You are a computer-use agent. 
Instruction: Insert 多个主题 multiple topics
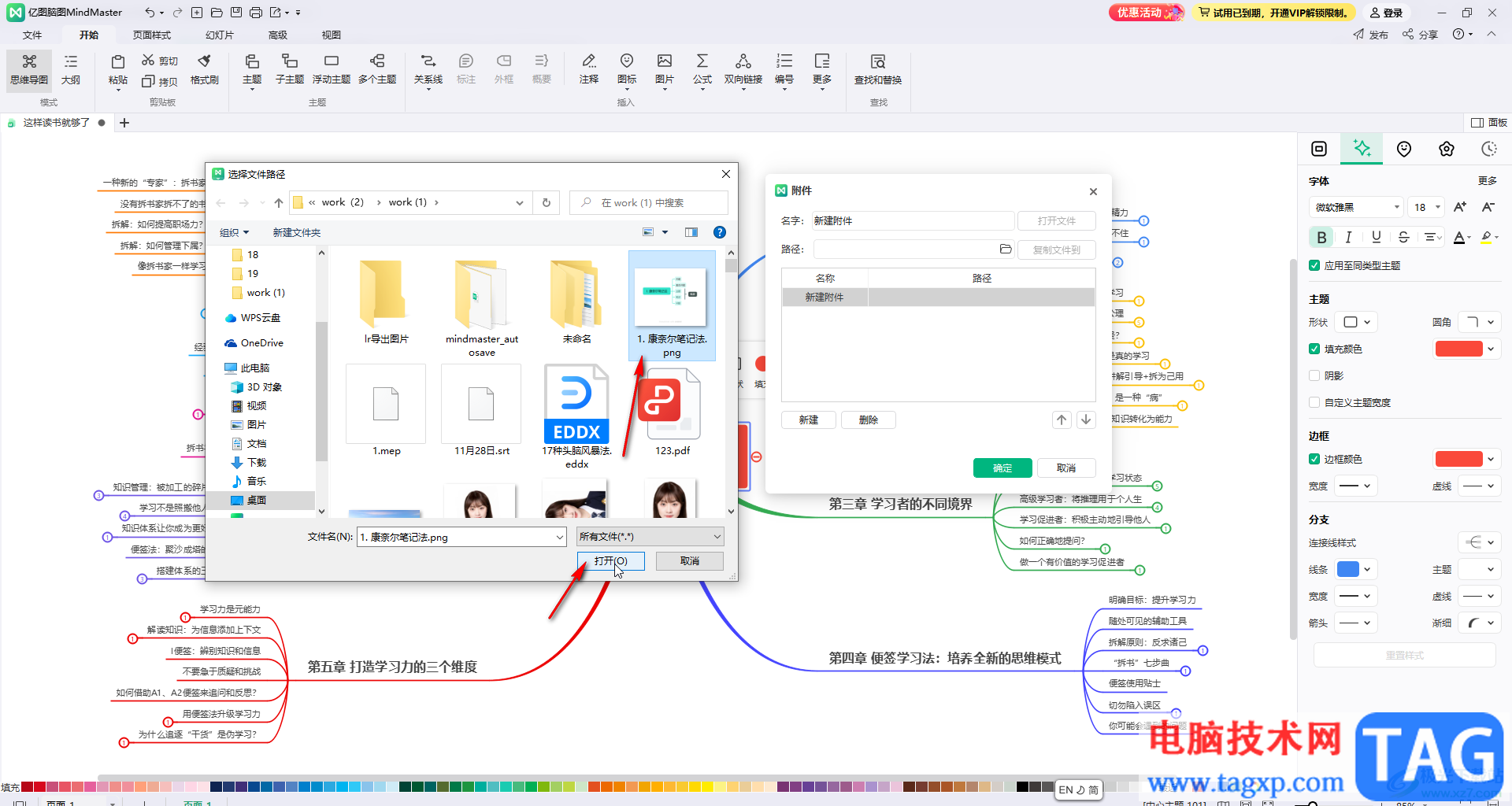click(x=377, y=69)
